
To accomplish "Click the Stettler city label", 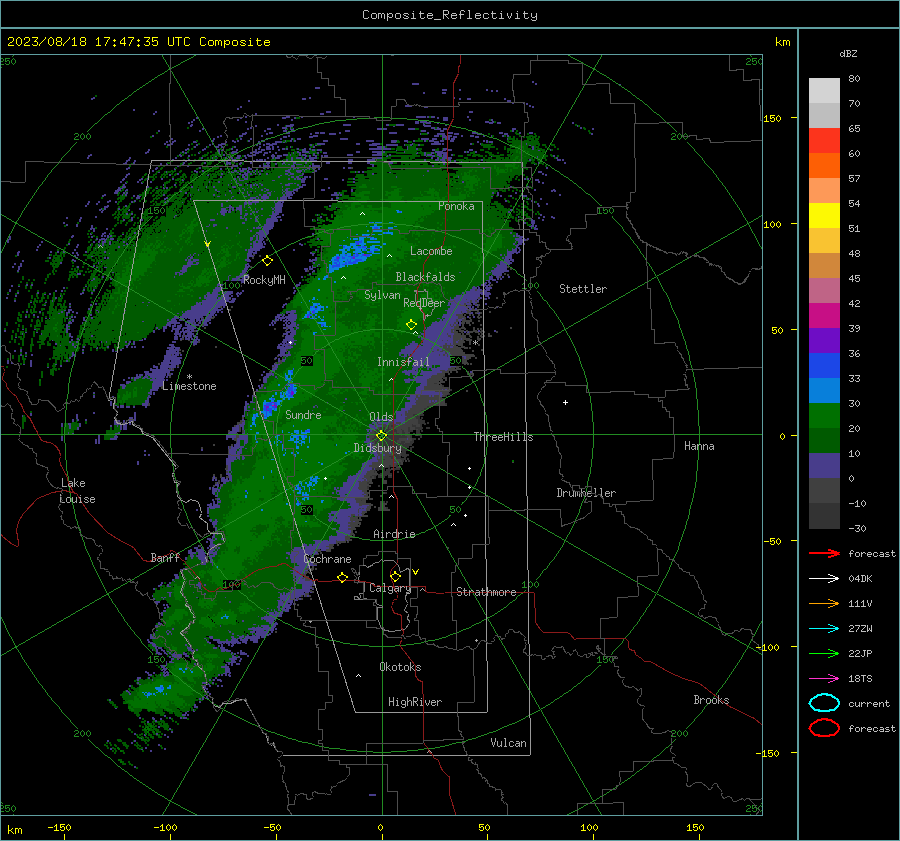I will tap(583, 289).
